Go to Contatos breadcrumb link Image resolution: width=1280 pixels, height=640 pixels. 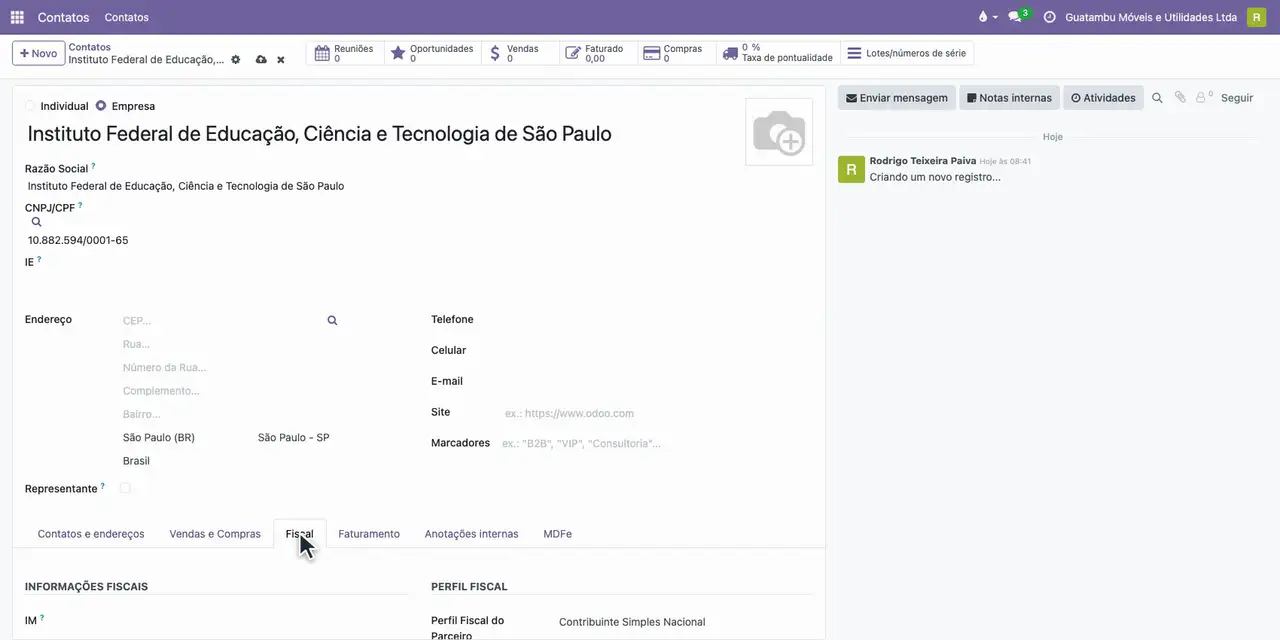click(x=90, y=47)
